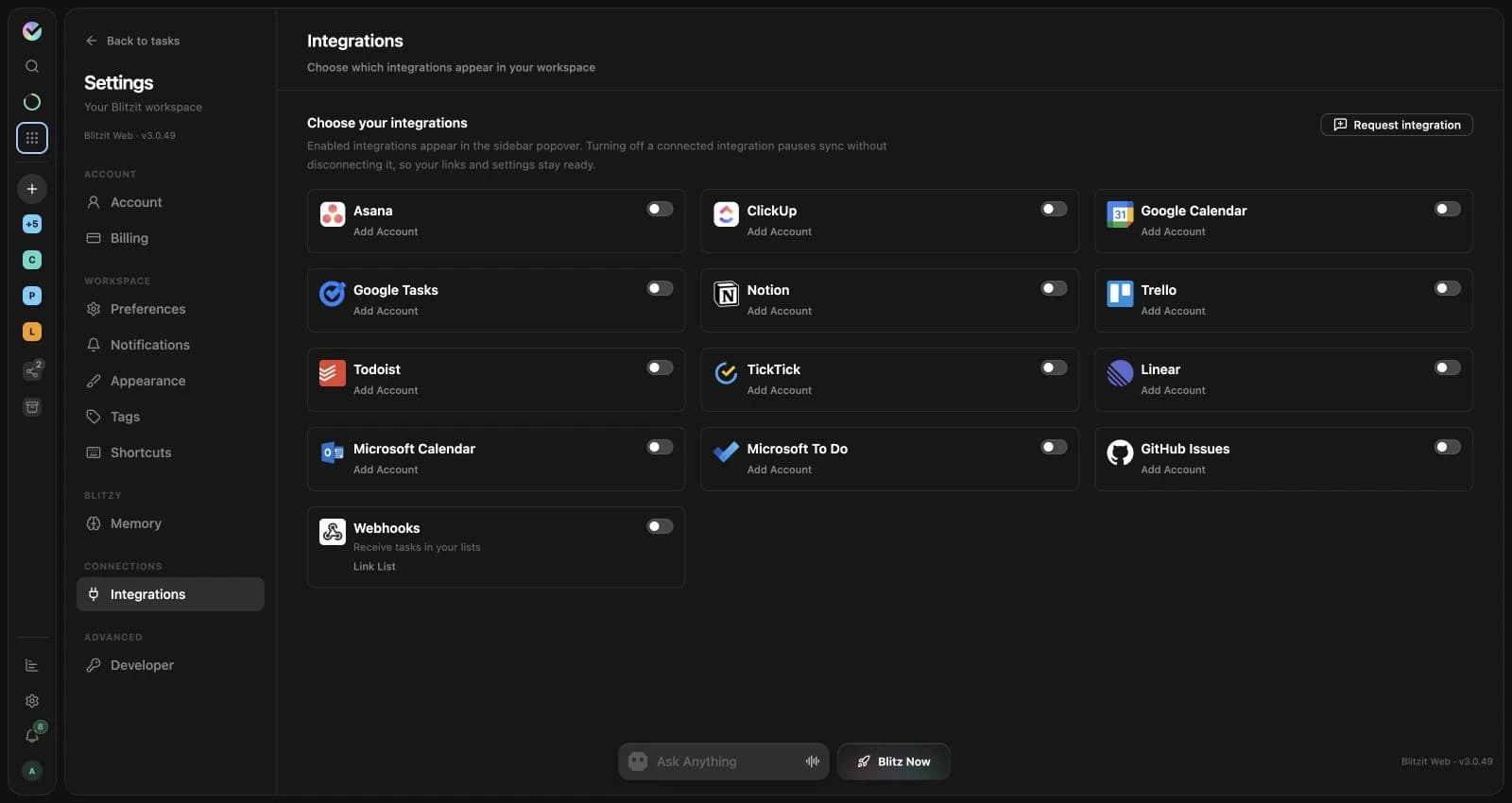Open Developer settings
Viewport: 1512px width, 803px height.
(x=170, y=665)
